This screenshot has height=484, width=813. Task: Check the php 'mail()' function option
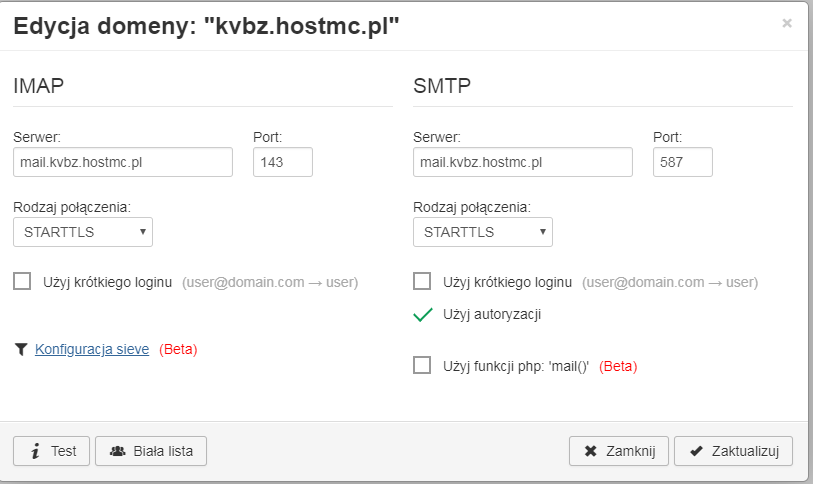[x=422, y=366]
